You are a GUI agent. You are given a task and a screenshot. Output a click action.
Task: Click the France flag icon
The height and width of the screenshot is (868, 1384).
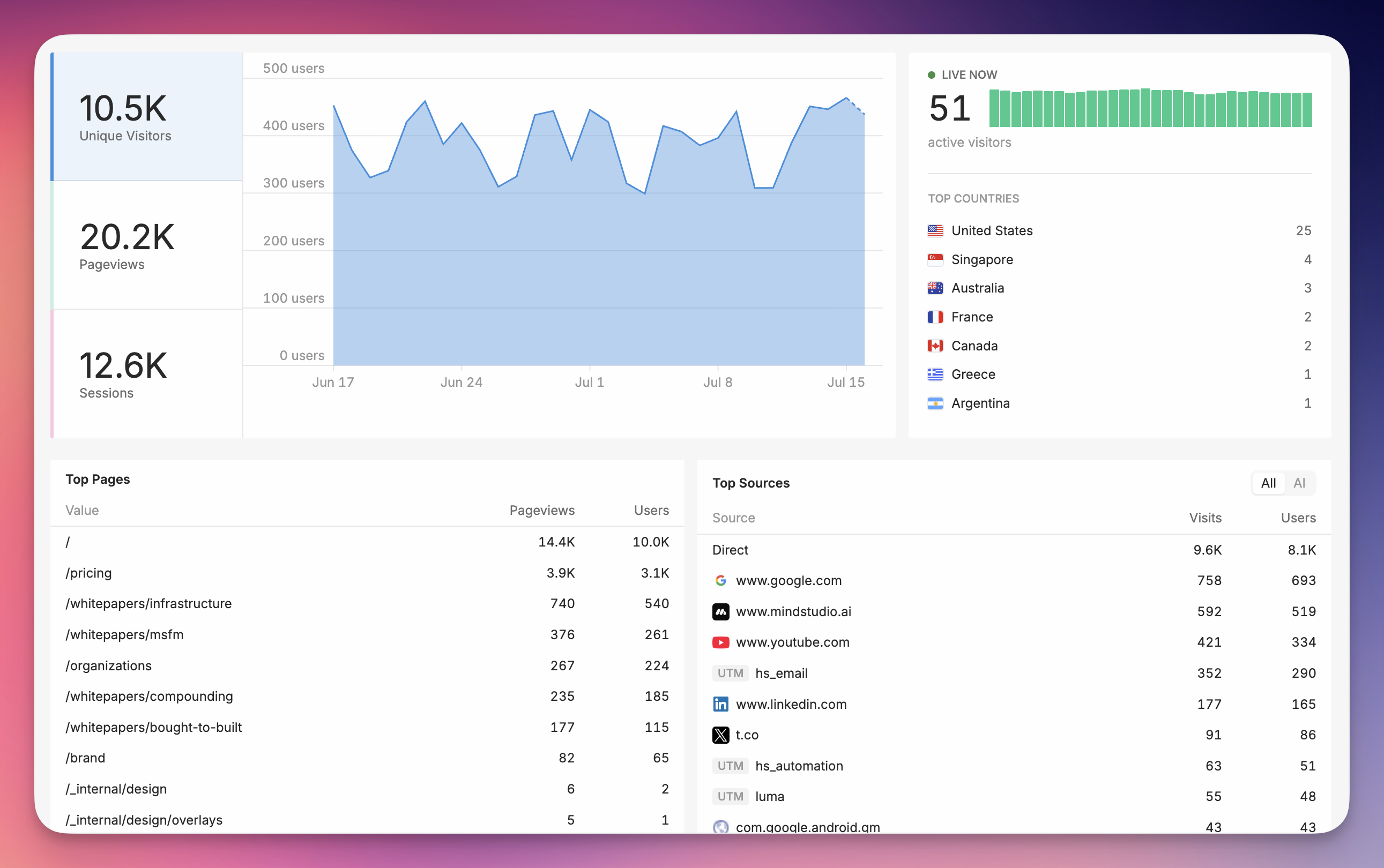point(935,317)
